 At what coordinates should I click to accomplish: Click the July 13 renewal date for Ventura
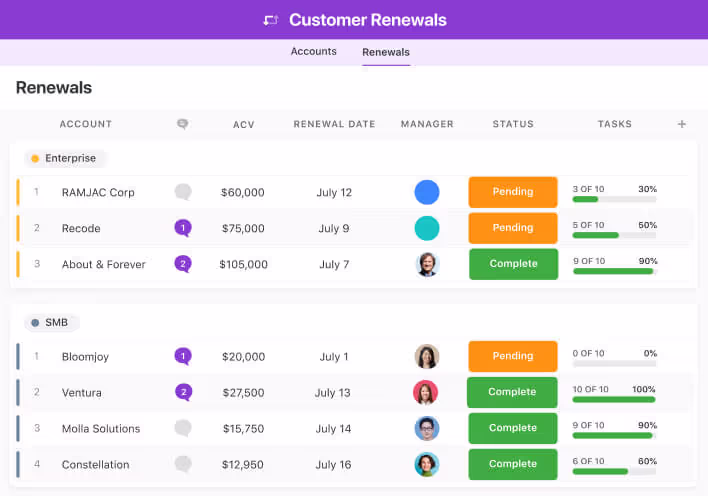pos(334,392)
